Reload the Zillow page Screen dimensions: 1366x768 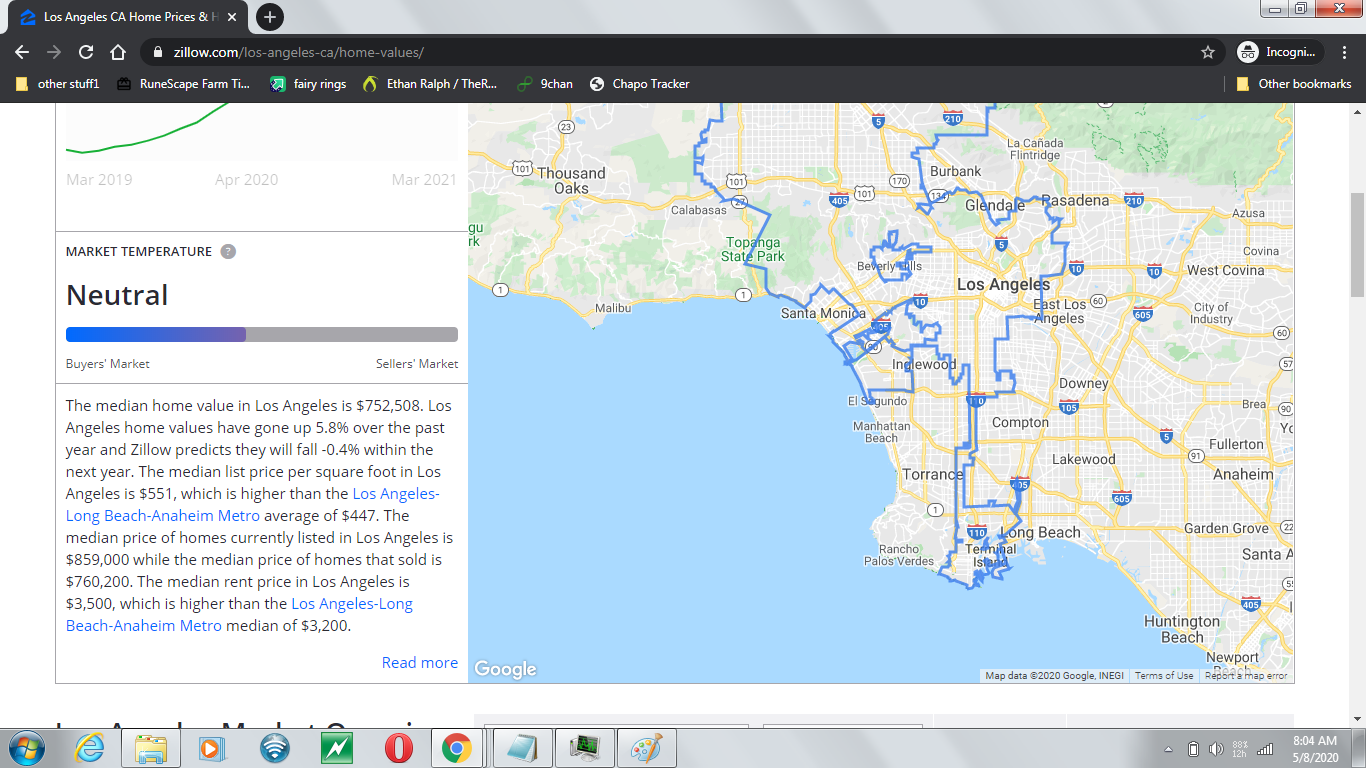click(86, 52)
